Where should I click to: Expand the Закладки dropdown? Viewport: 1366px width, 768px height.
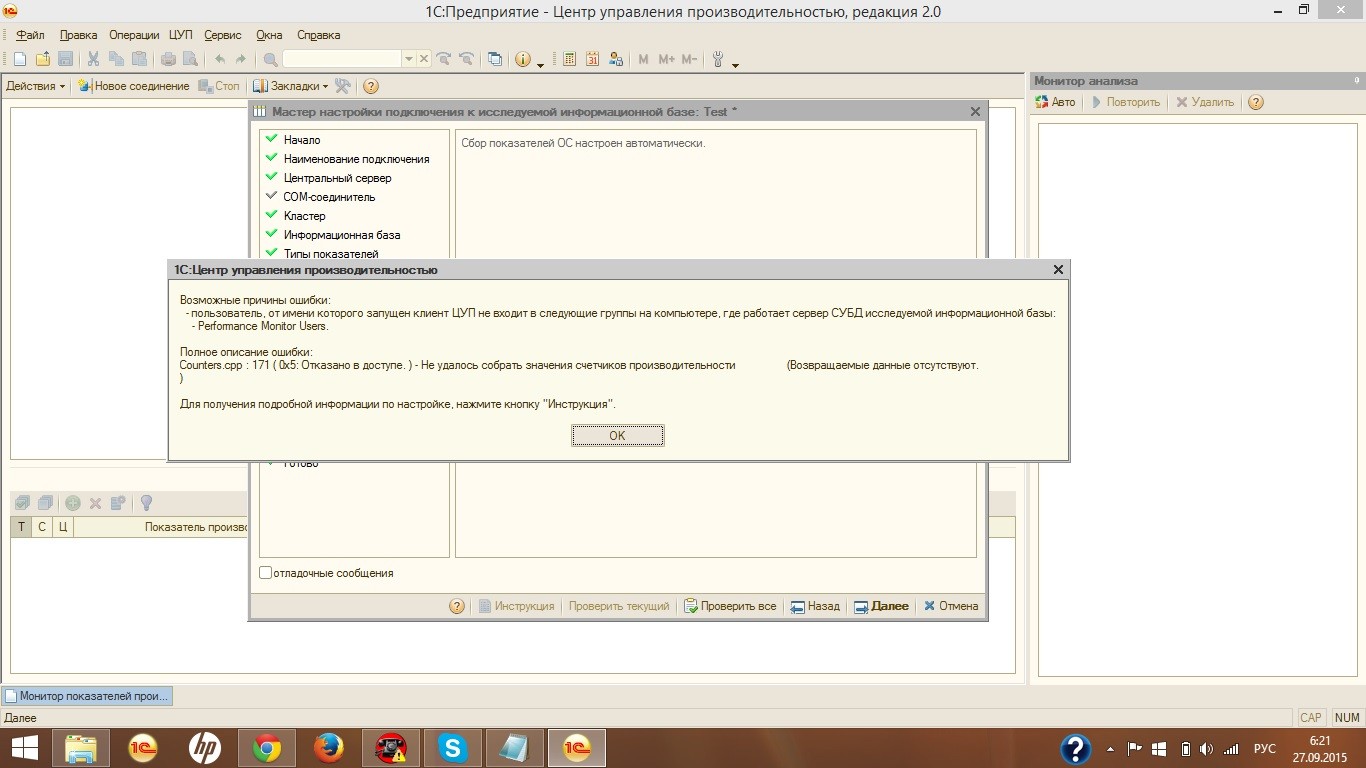coord(290,86)
